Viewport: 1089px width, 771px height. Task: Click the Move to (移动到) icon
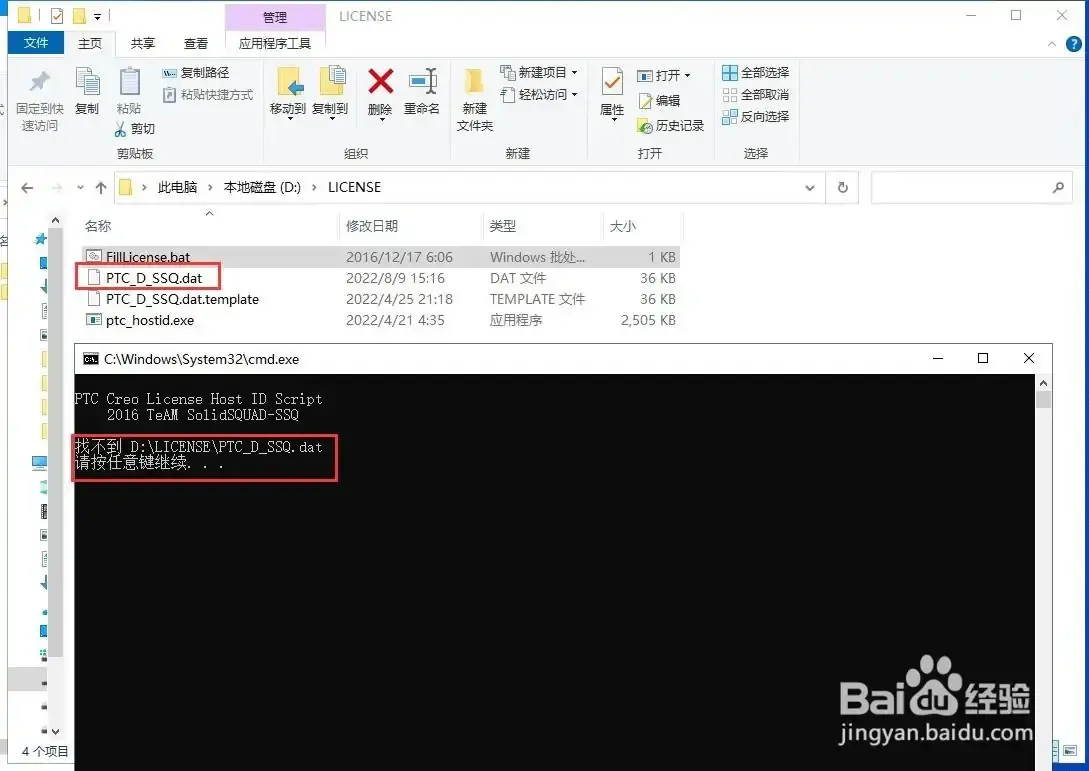(288, 82)
